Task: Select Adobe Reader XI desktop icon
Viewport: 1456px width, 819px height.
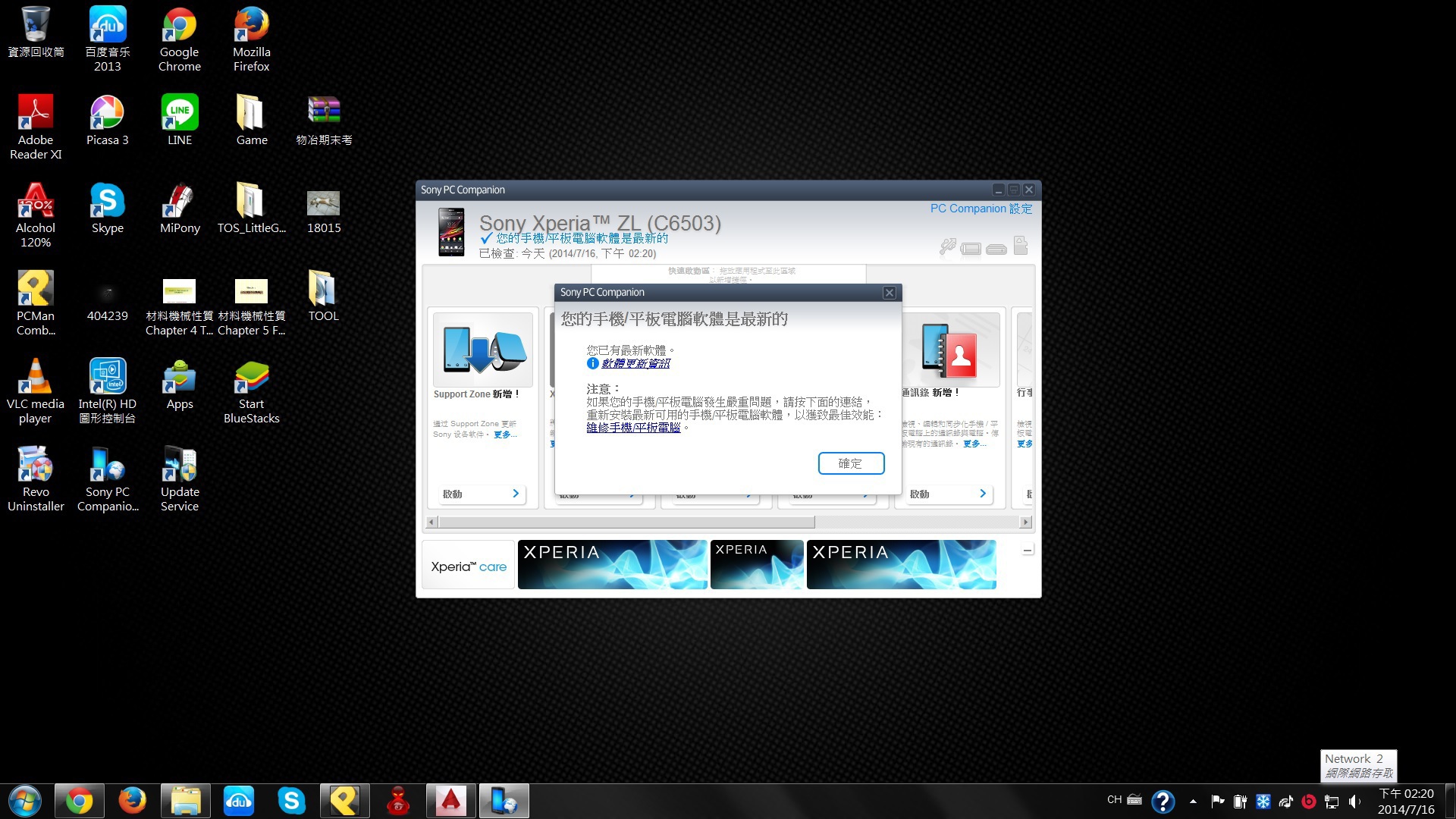Action: pyautogui.click(x=36, y=127)
